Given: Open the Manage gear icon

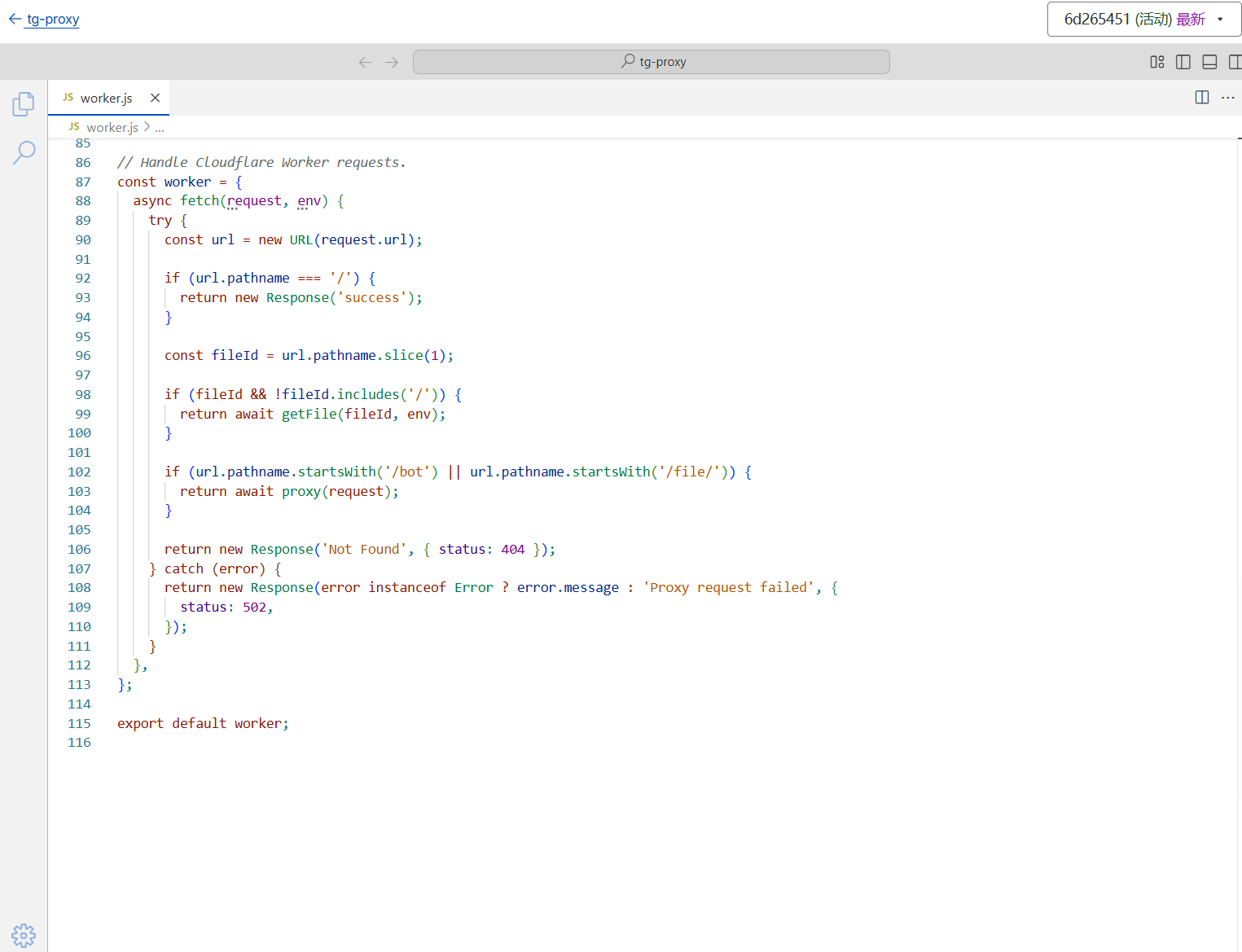Looking at the screenshot, I should click(x=24, y=935).
